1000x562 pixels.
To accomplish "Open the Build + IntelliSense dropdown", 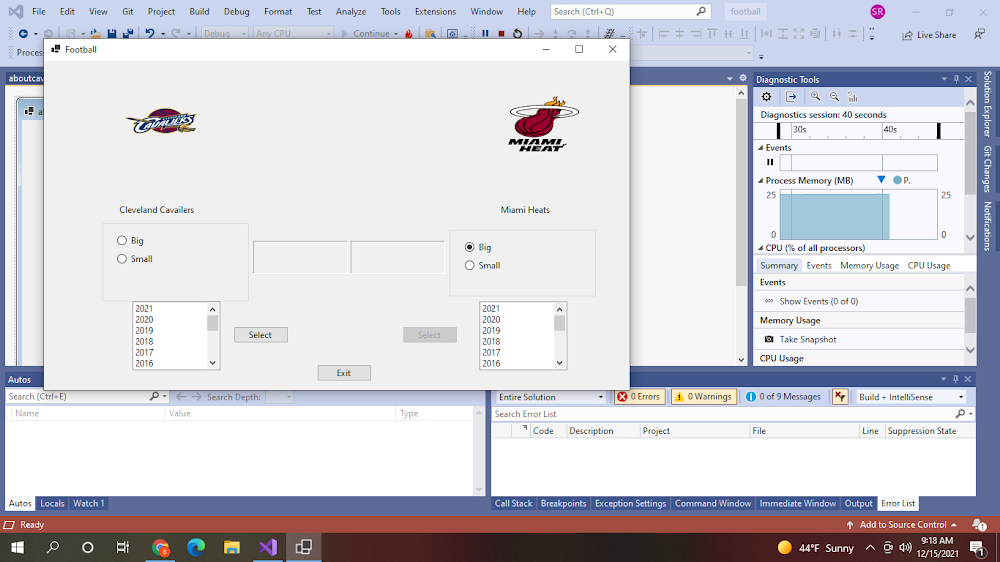I will pos(911,397).
